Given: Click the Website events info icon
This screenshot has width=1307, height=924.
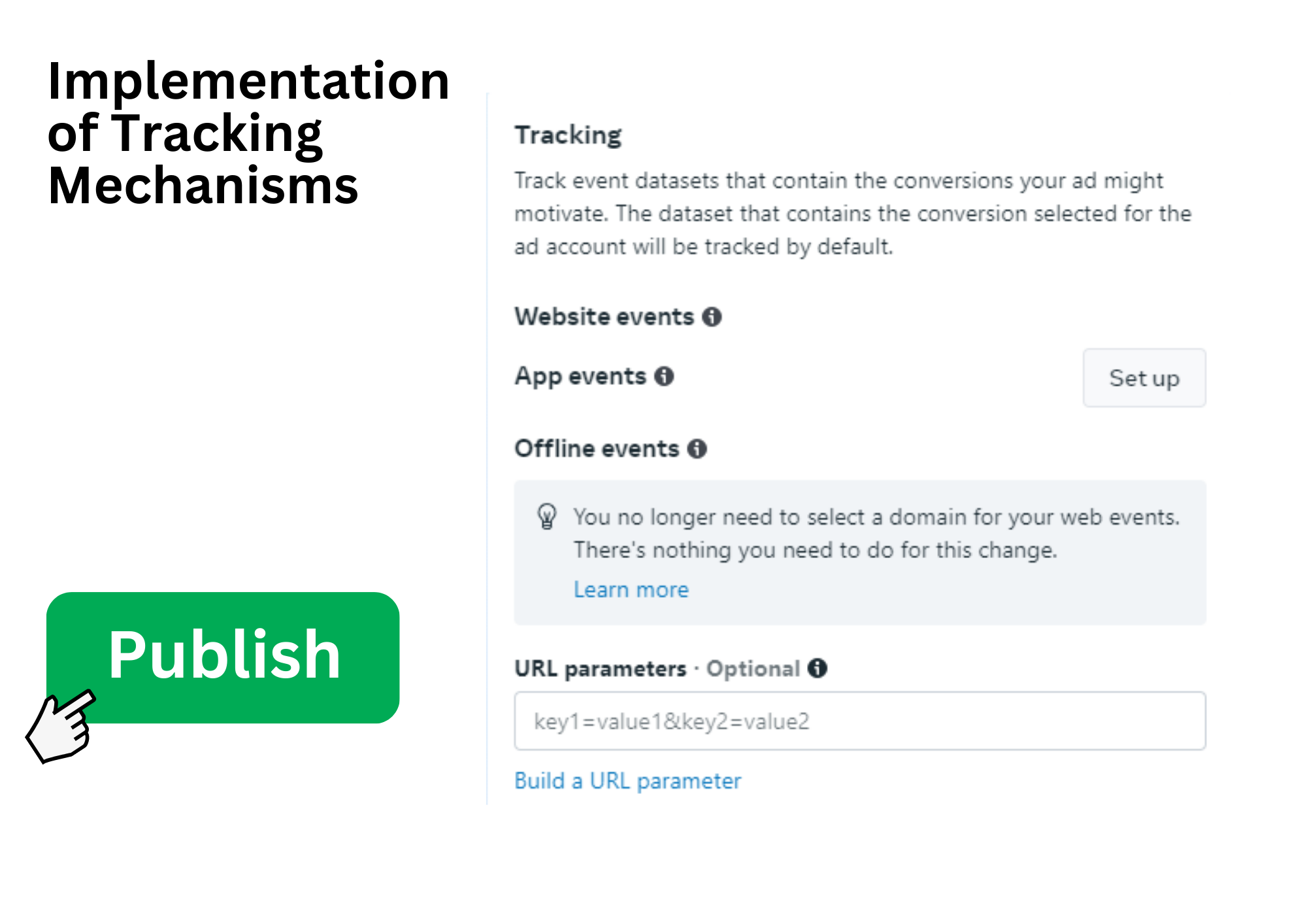Looking at the screenshot, I should 712,317.
